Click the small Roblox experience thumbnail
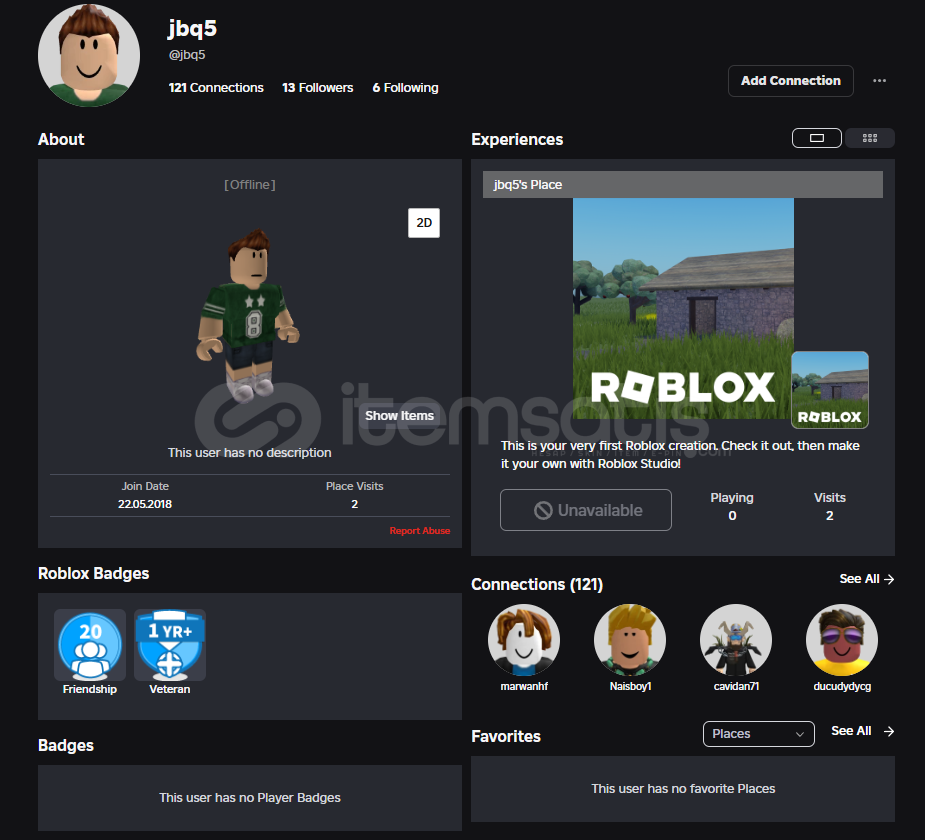Viewport: 925px width, 840px height. [829, 390]
